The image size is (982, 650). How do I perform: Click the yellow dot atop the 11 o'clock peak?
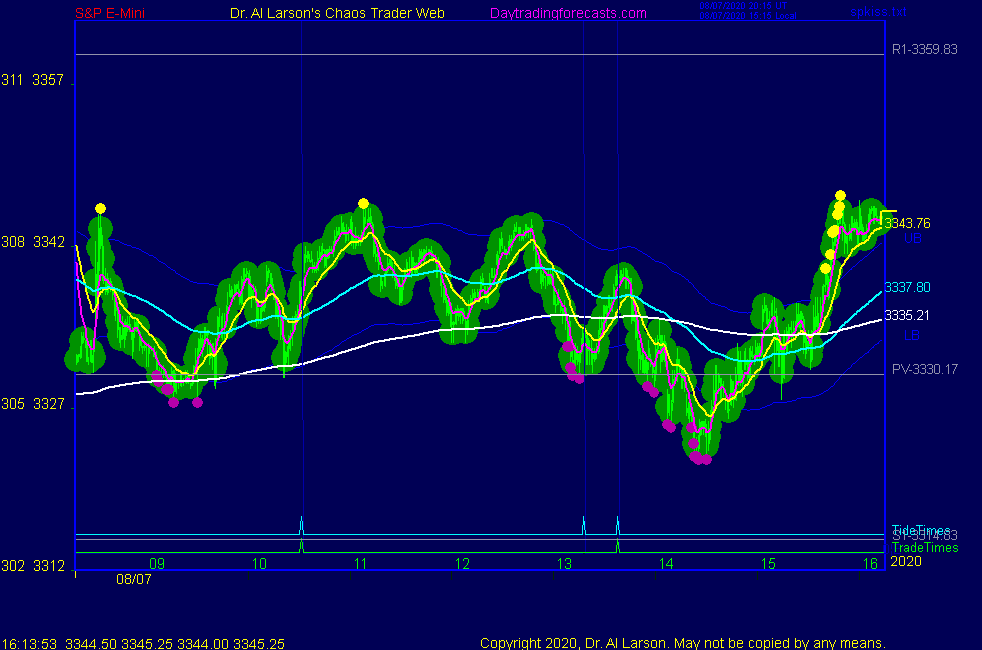pyautogui.click(x=363, y=204)
